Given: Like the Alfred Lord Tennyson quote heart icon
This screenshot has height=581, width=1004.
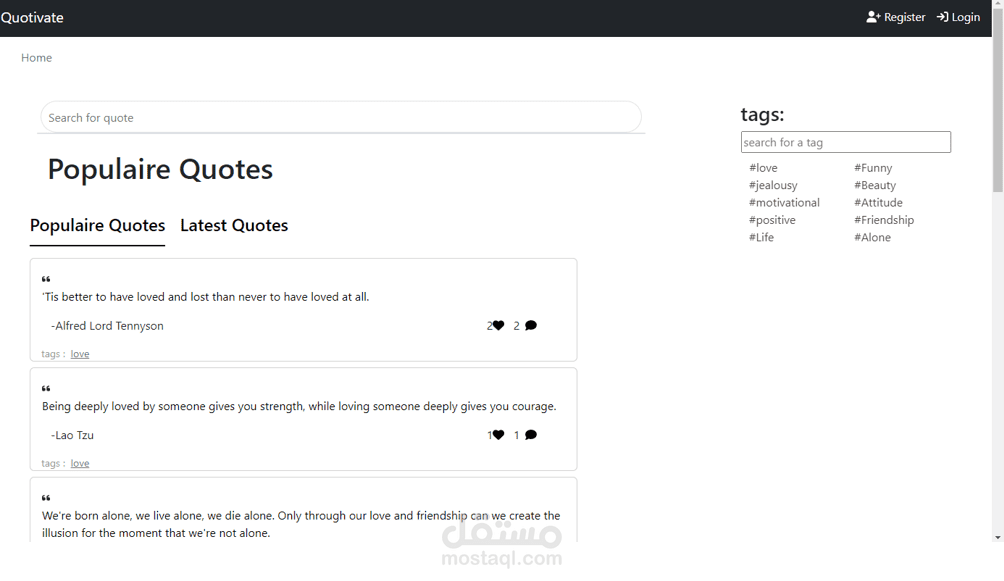Looking at the screenshot, I should tap(498, 325).
